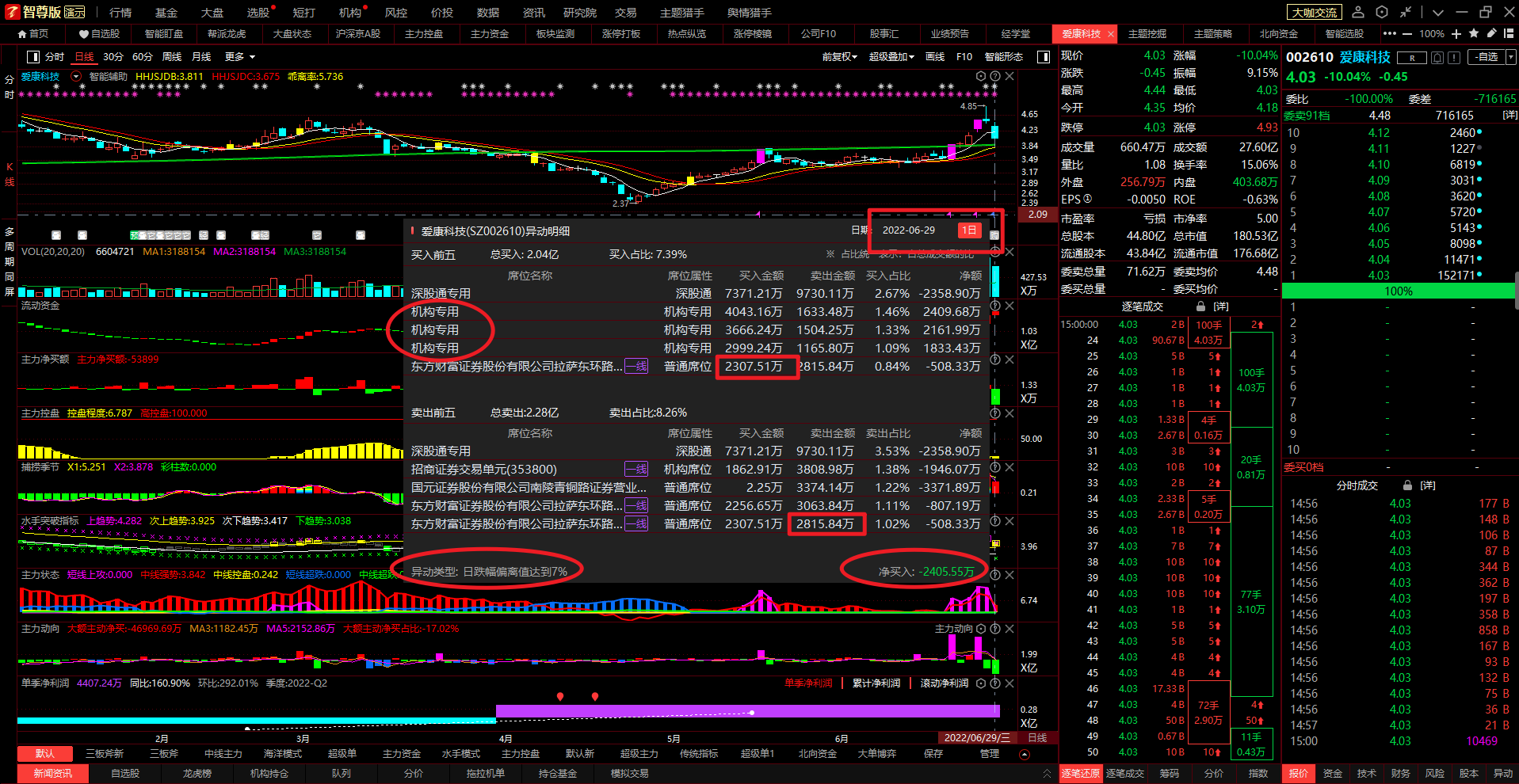Screen dimensions: 1519x784
Task: Zoom in with the plus icon
Action: point(1456,34)
